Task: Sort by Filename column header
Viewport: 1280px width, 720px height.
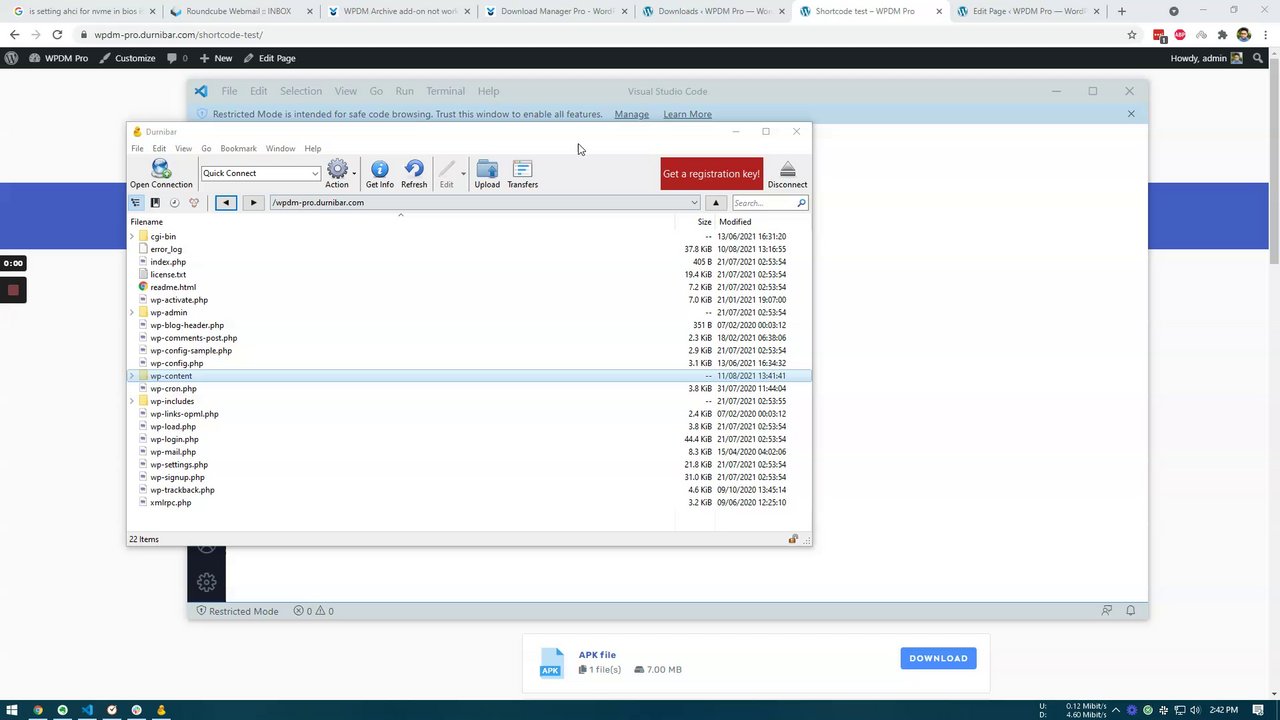Action: [x=146, y=222]
